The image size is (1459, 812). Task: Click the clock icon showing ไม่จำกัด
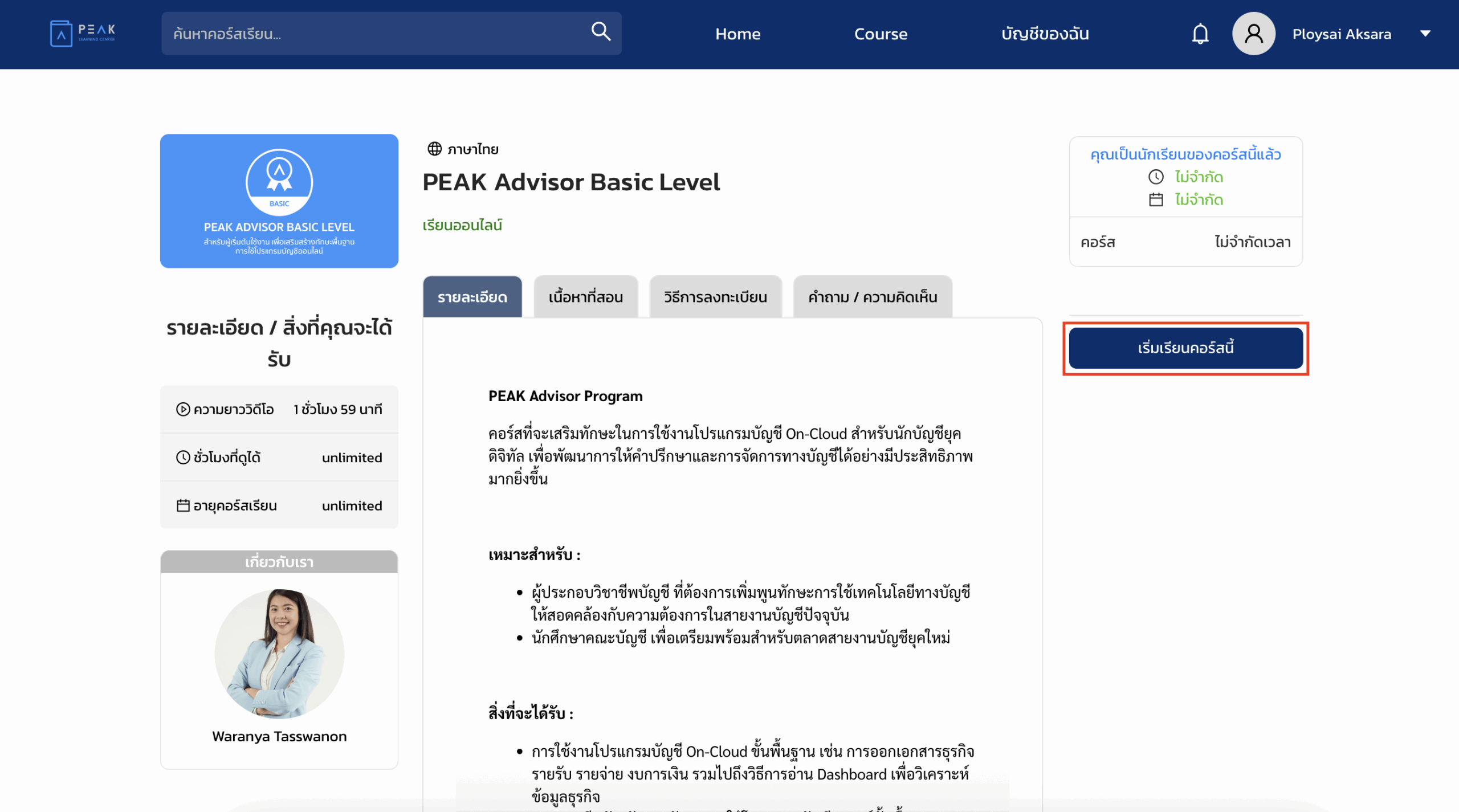click(1155, 177)
